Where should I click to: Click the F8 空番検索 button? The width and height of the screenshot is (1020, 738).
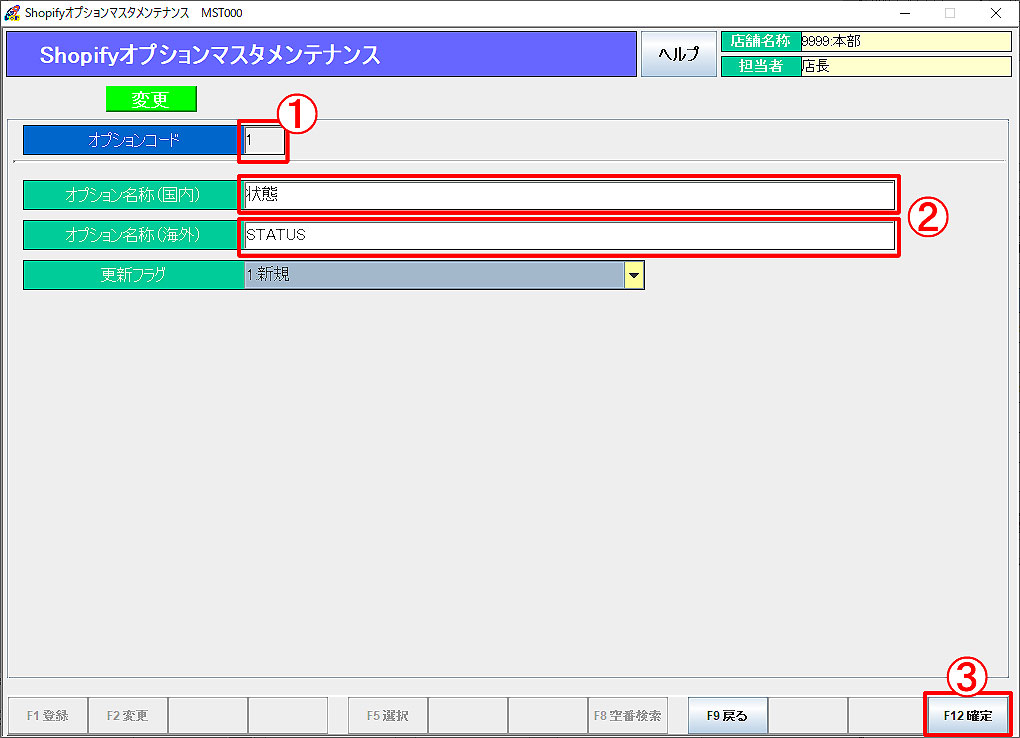[x=628, y=716]
